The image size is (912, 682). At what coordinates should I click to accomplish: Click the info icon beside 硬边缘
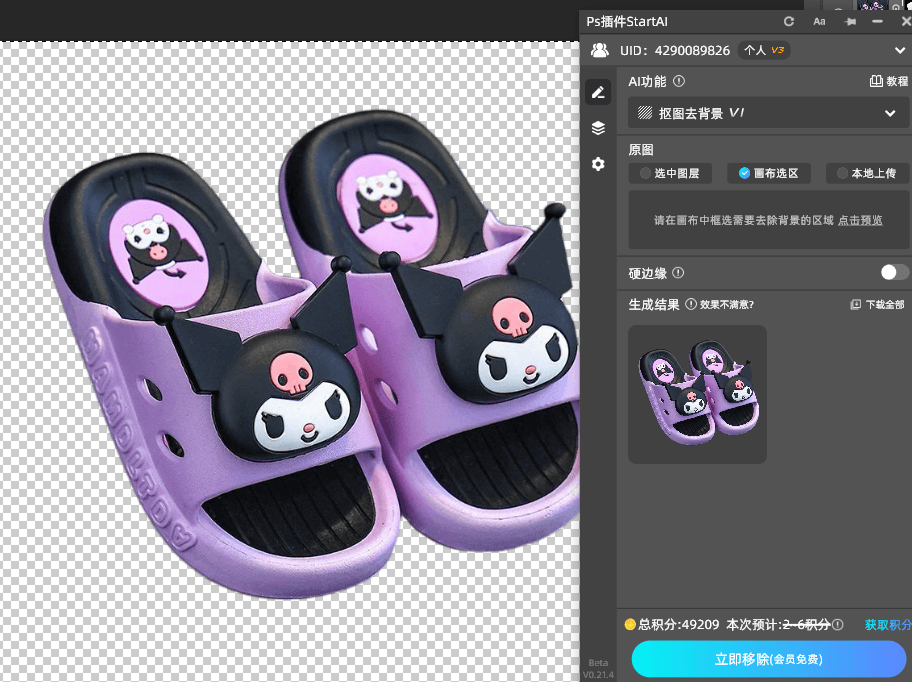click(x=678, y=272)
